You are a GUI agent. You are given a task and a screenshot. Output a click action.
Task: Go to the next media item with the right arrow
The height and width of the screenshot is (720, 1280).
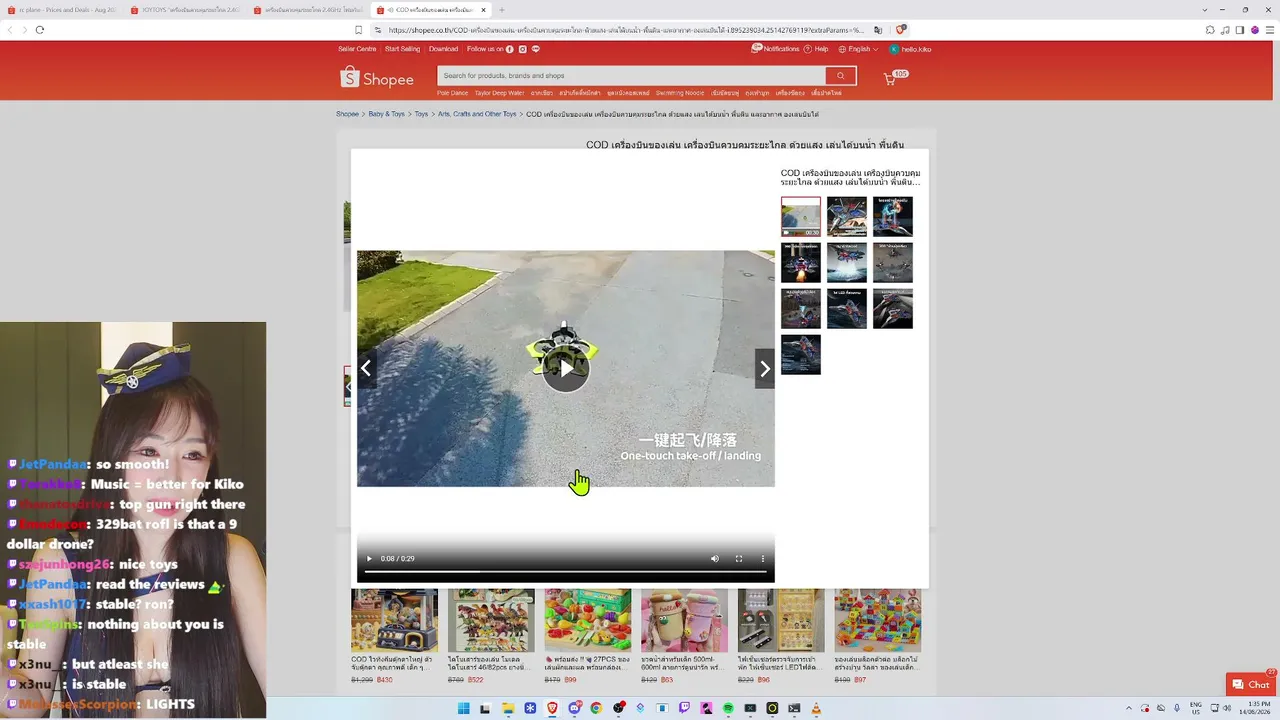click(765, 369)
